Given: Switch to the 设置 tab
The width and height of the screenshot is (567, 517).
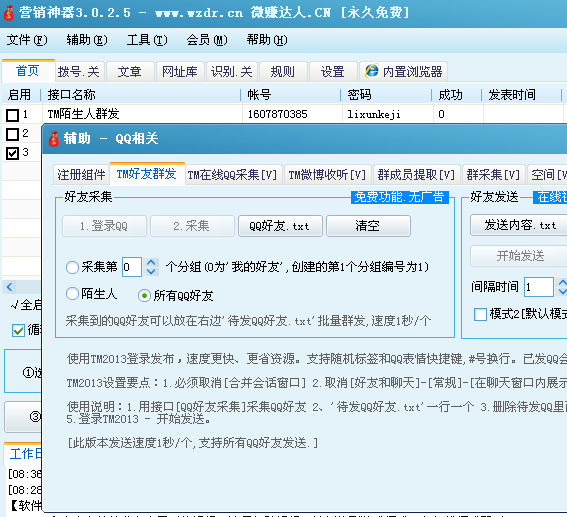Looking at the screenshot, I should pyautogui.click(x=333, y=71).
